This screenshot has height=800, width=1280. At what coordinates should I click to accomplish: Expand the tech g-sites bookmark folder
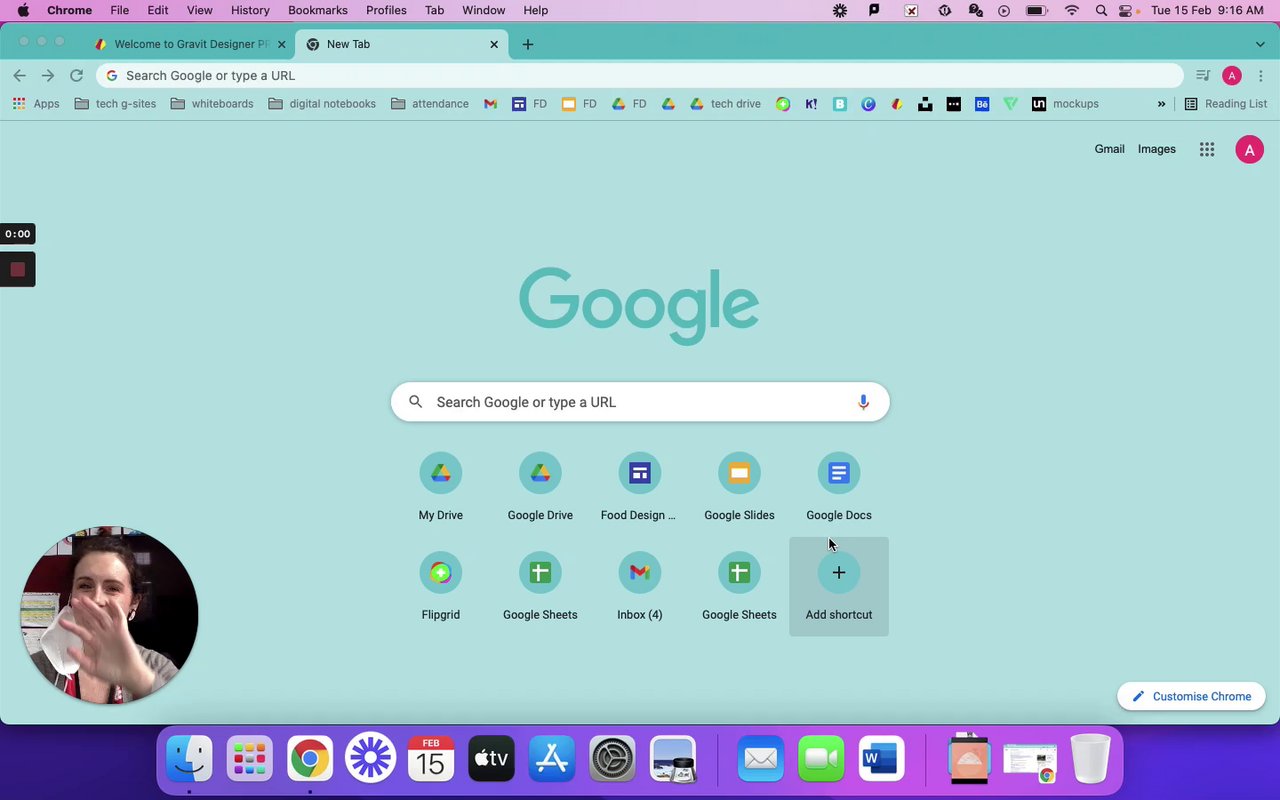tap(115, 104)
